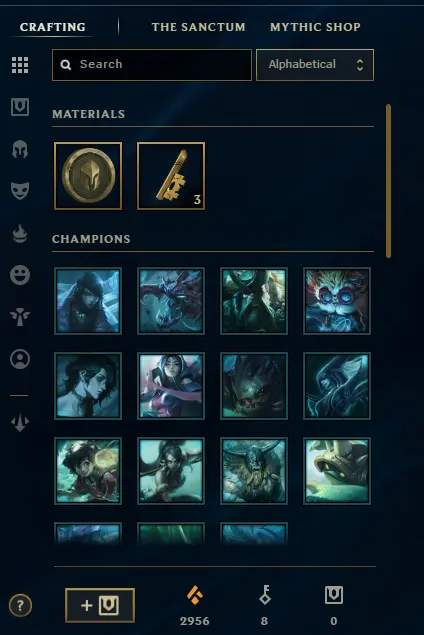Filter loot by chests icon
The height and width of the screenshot is (635, 424).
tap(20, 107)
